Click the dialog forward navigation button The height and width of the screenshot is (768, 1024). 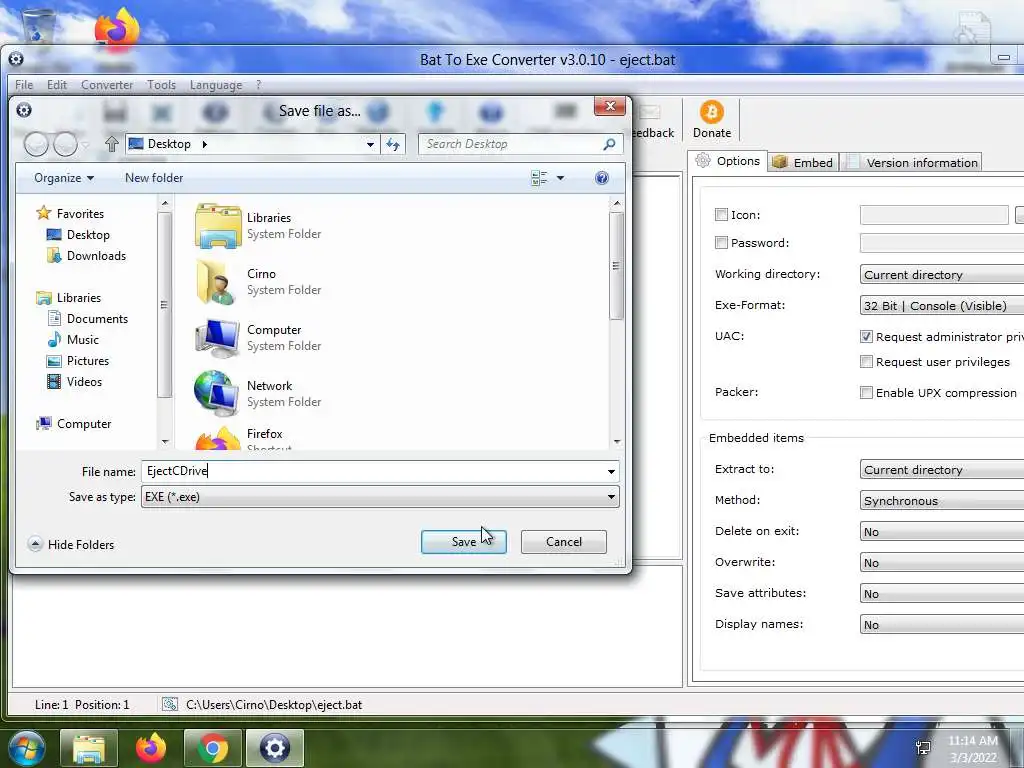(x=65, y=144)
